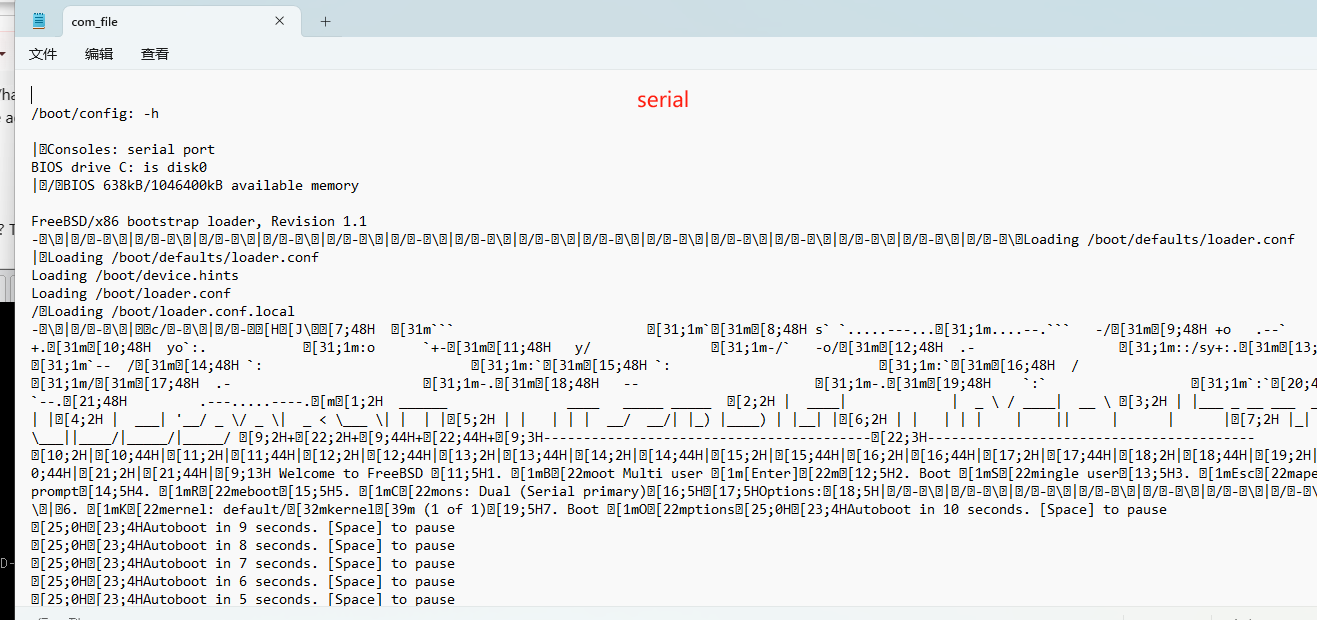Switch to the com_file tab
Screen dimensions: 1317x620
[150, 22]
